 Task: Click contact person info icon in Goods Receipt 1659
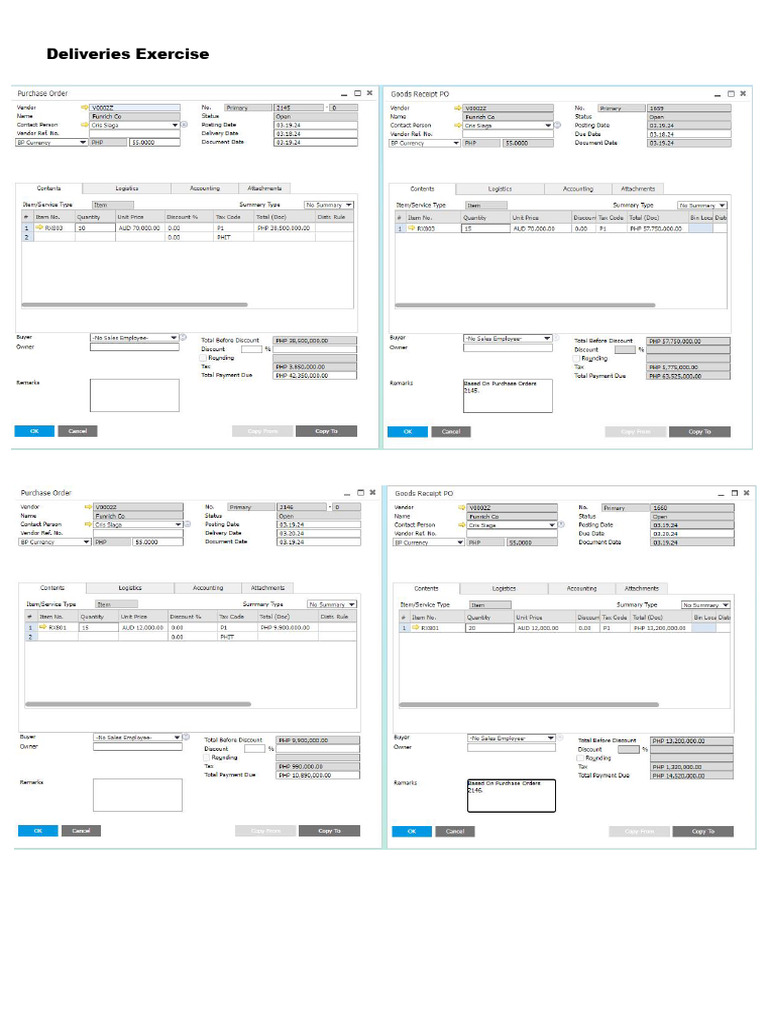(558, 125)
